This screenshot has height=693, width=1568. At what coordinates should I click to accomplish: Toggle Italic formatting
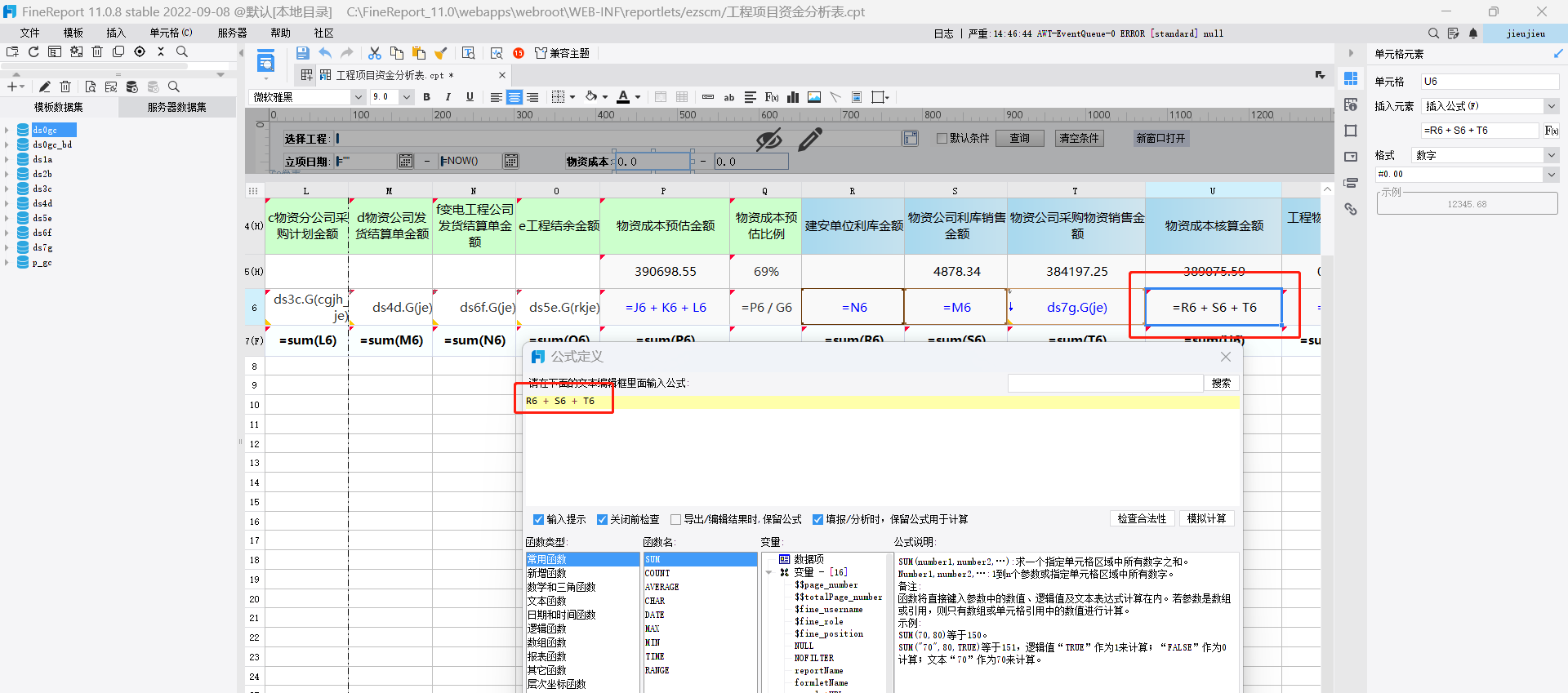pyautogui.click(x=448, y=97)
